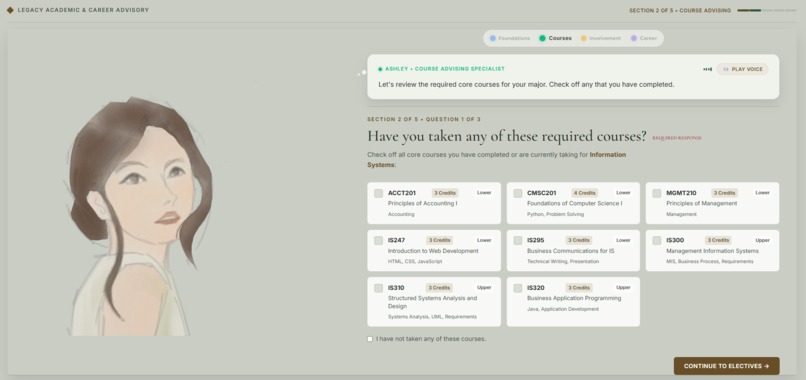Select 'Business Application Programming' course title

[x=574, y=298]
